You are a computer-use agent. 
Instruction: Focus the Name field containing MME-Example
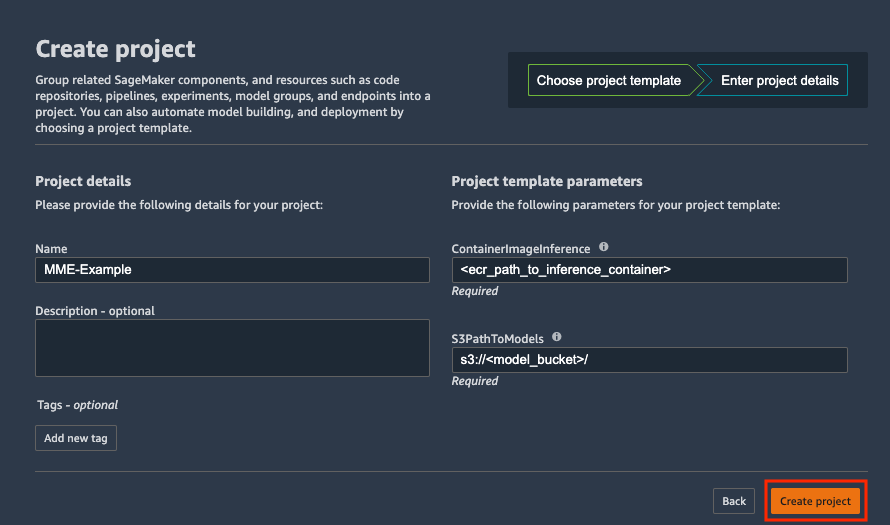(232, 270)
